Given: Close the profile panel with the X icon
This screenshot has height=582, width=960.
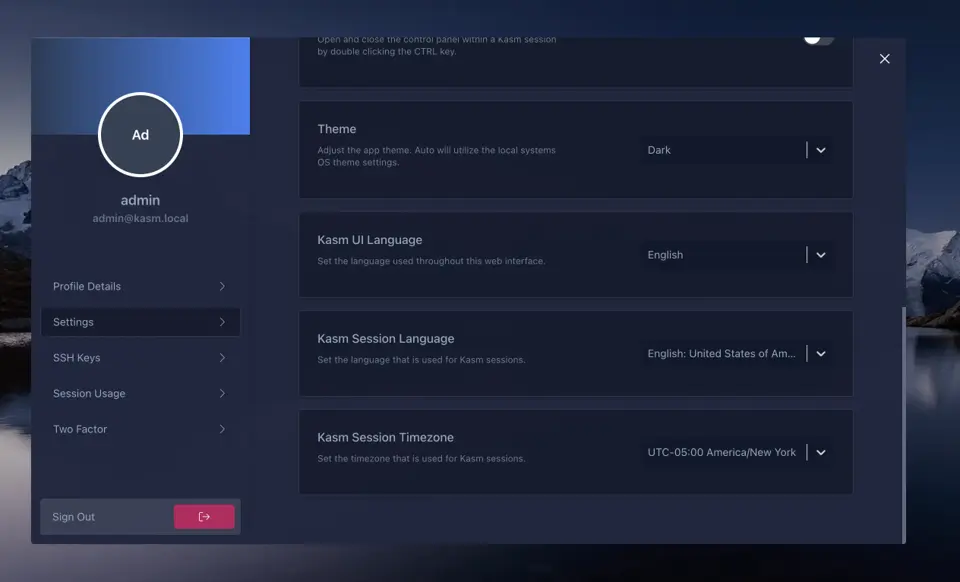Looking at the screenshot, I should (884, 59).
